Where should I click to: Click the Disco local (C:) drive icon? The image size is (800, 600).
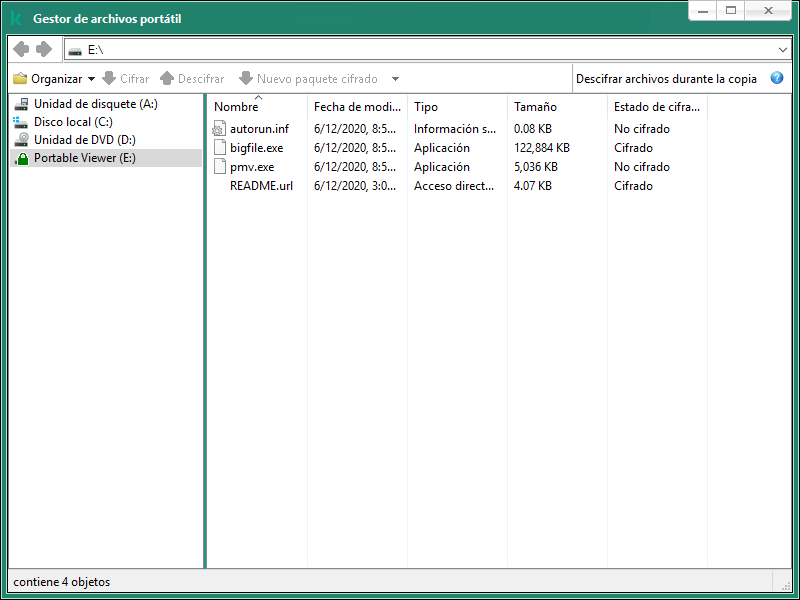[21, 122]
